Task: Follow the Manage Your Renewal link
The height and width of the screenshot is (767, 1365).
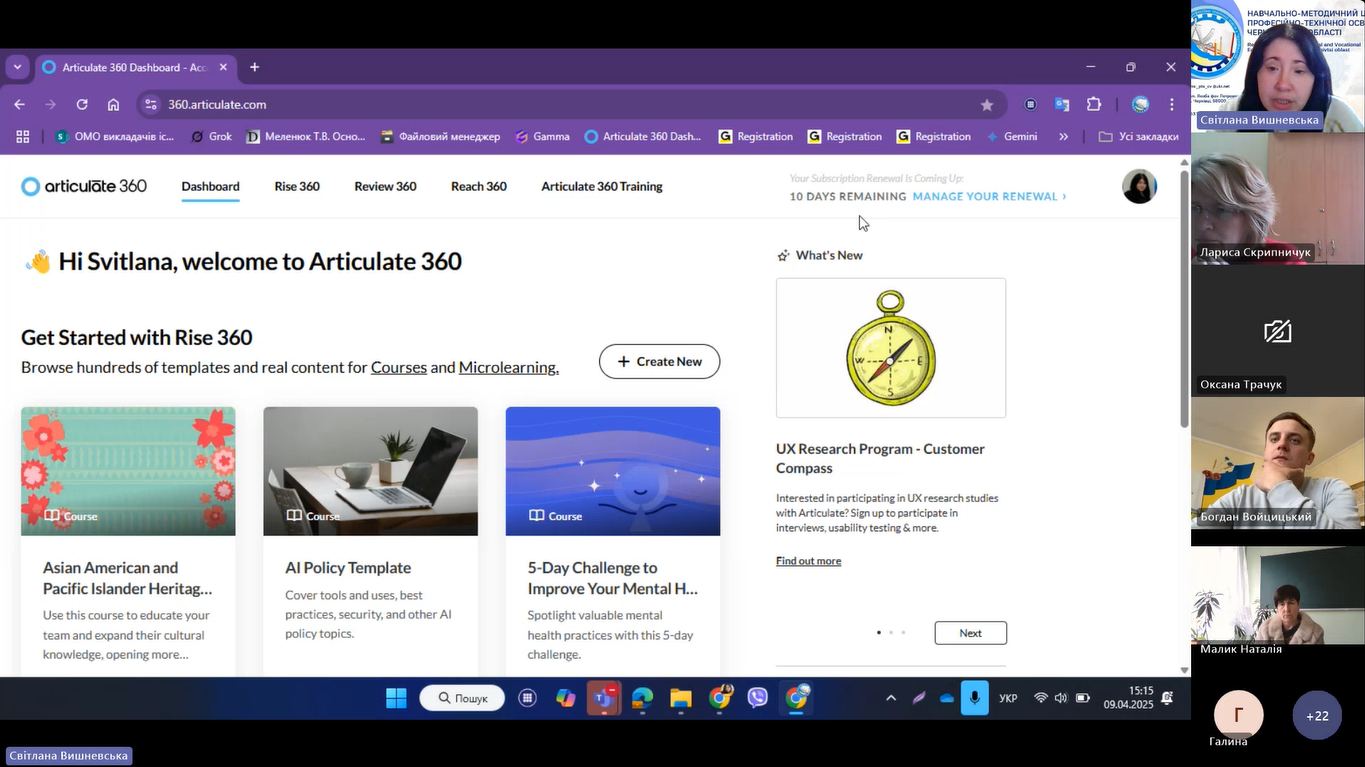Action: [988, 197]
